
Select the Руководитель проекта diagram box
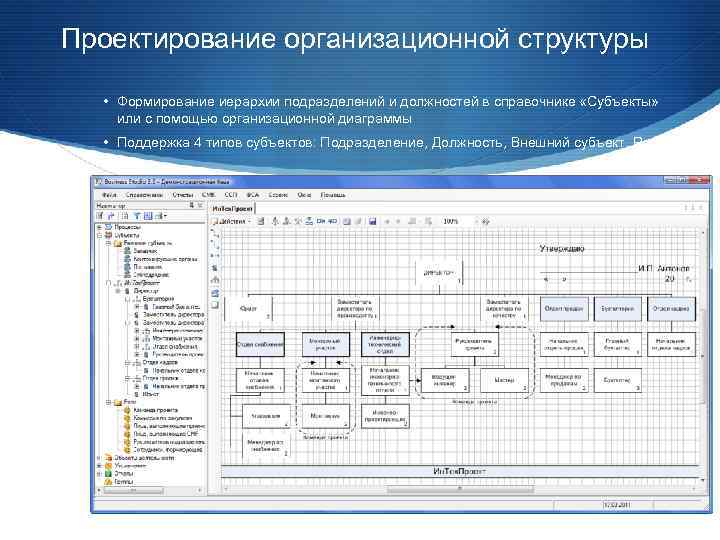click(x=474, y=344)
